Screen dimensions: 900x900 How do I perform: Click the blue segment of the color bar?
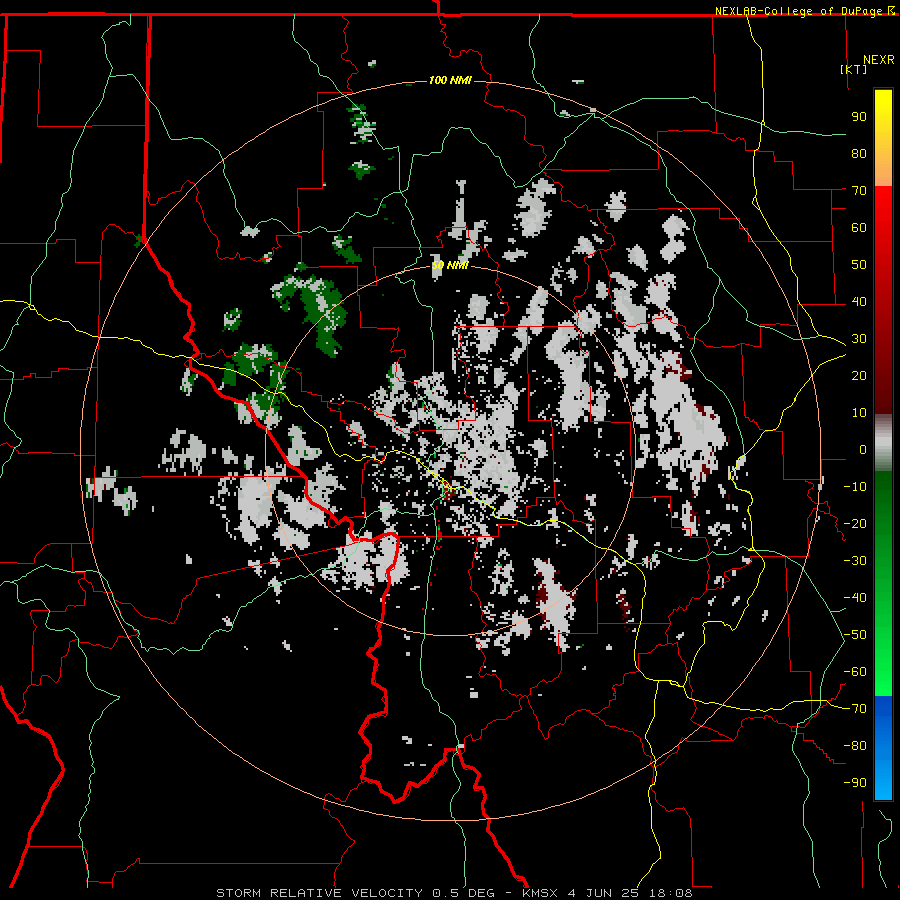pos(883,747)
